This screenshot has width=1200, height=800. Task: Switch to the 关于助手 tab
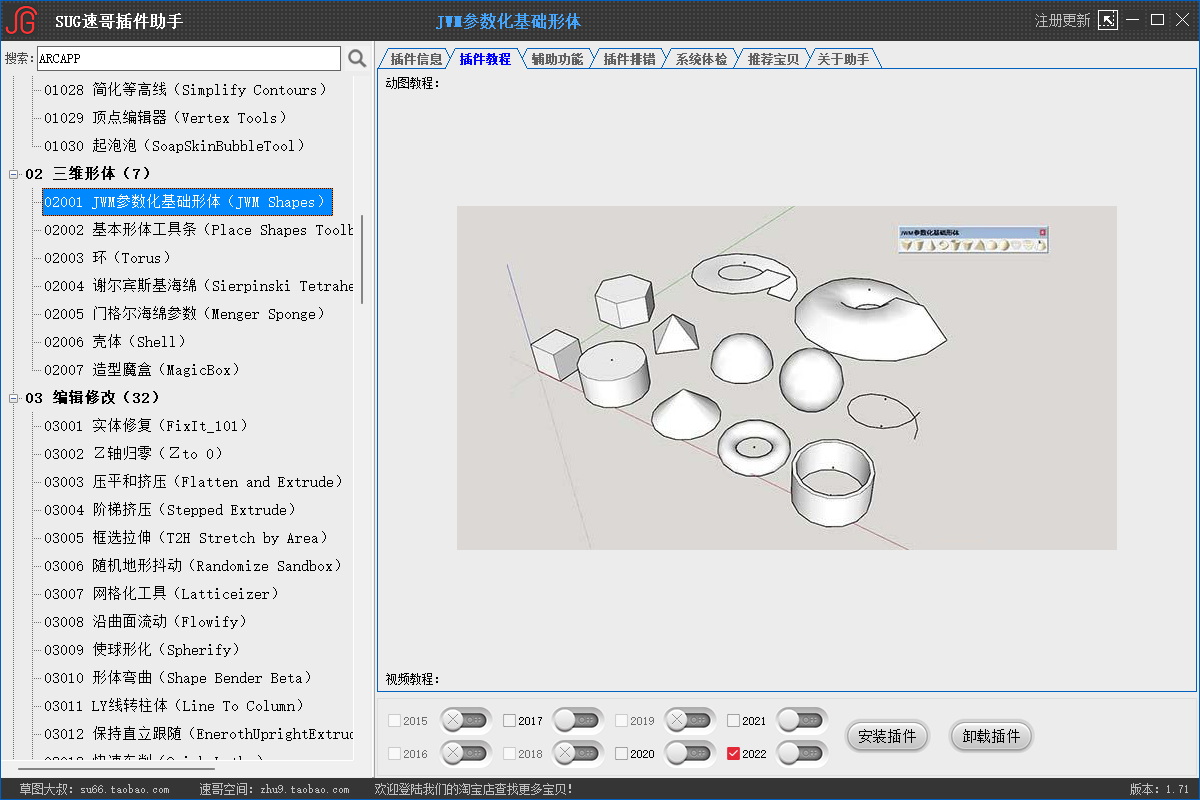pyautogui.click(x=843, y=59)
